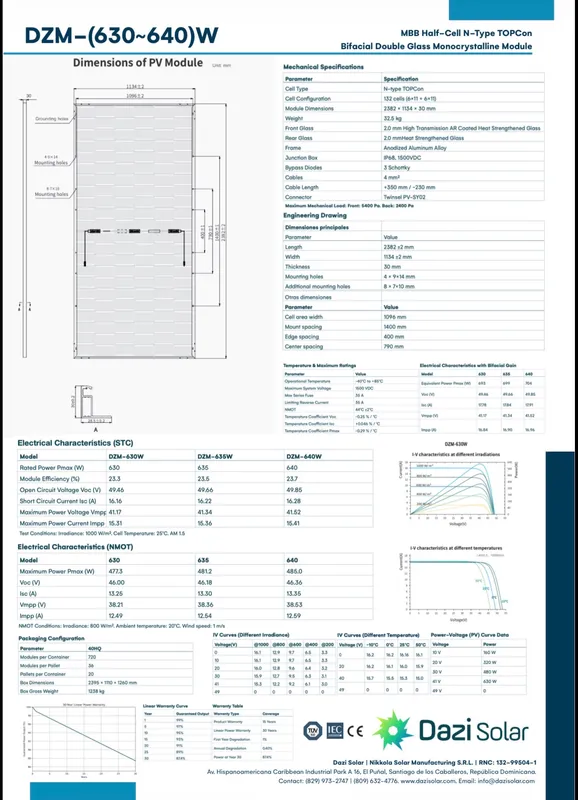Click the 'Warranty Table' heading

(228, 706)
